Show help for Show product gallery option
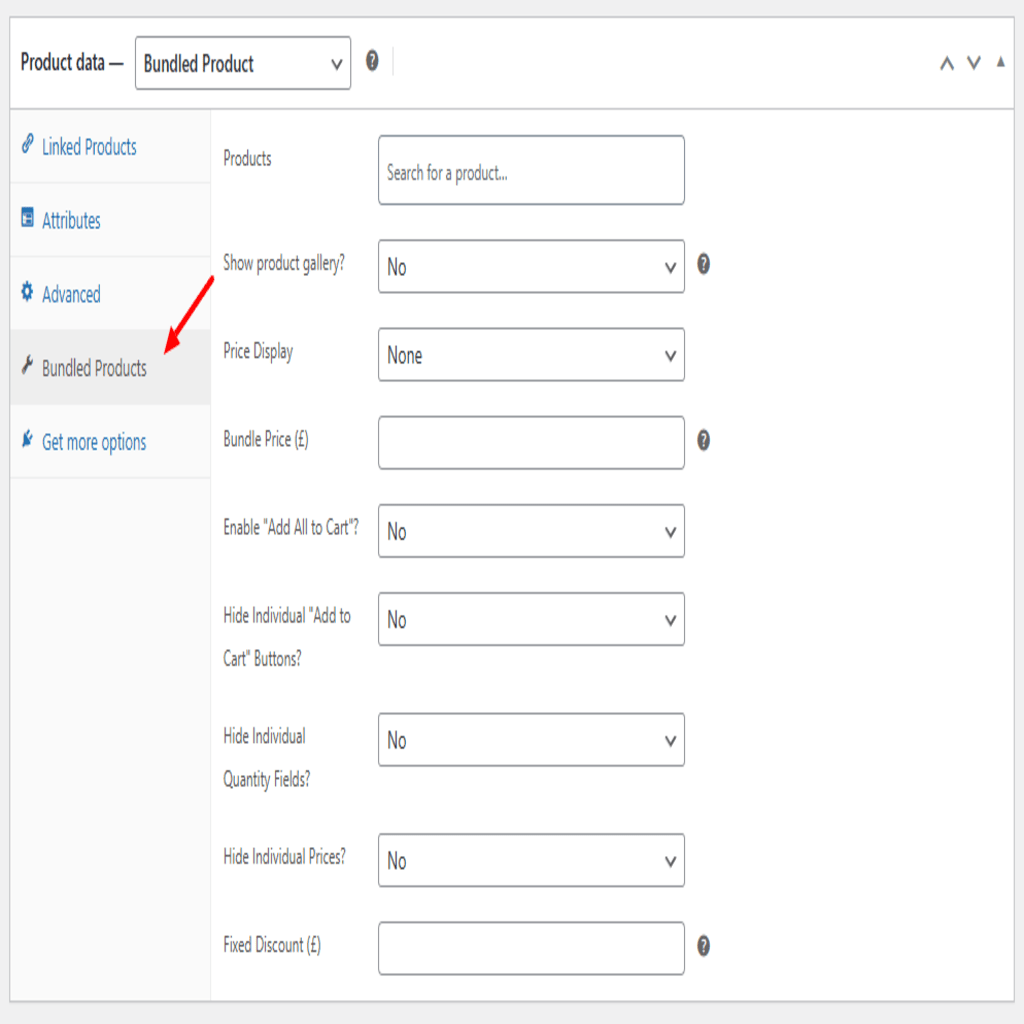1024x1024 pixels. (703, 264)
